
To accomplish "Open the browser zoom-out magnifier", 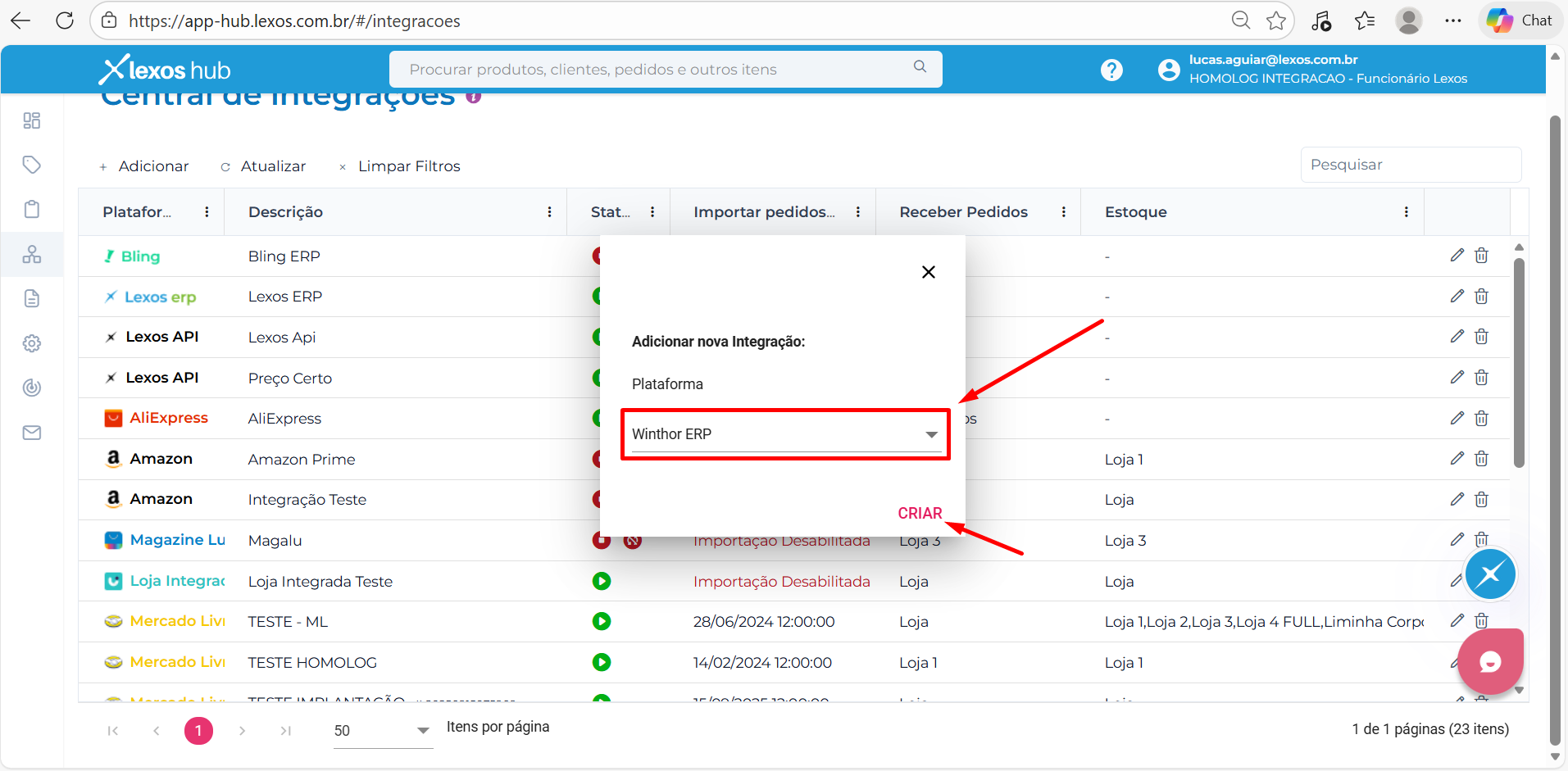I will point(1241,20).
